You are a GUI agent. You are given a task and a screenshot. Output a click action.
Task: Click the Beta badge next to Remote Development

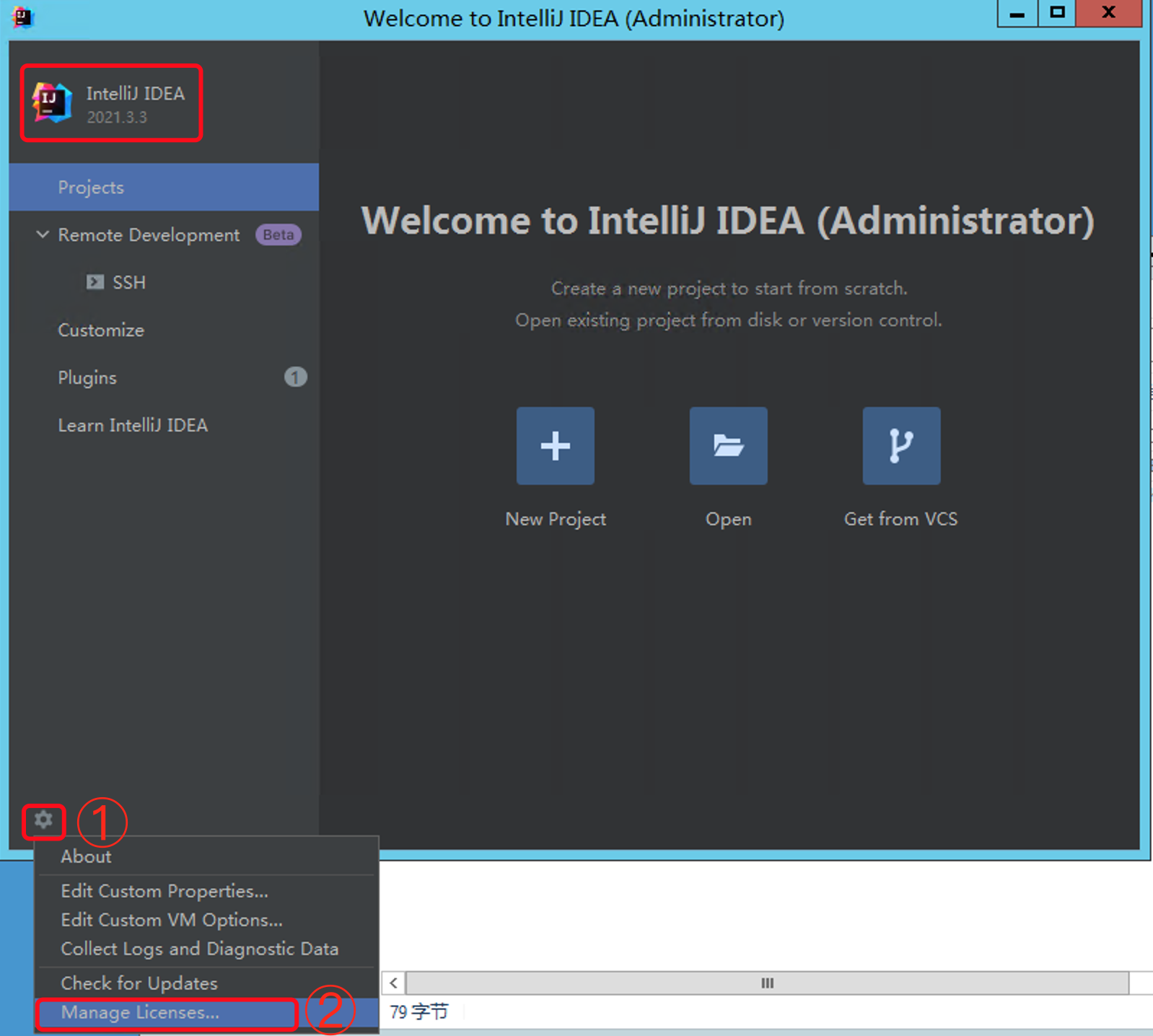tap(278, 234)
